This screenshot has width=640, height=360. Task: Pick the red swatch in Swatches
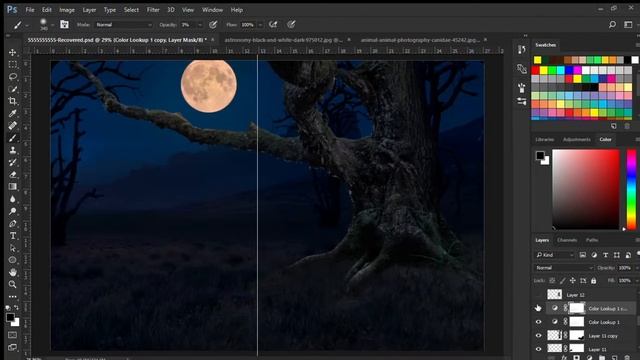click(535, 70)
